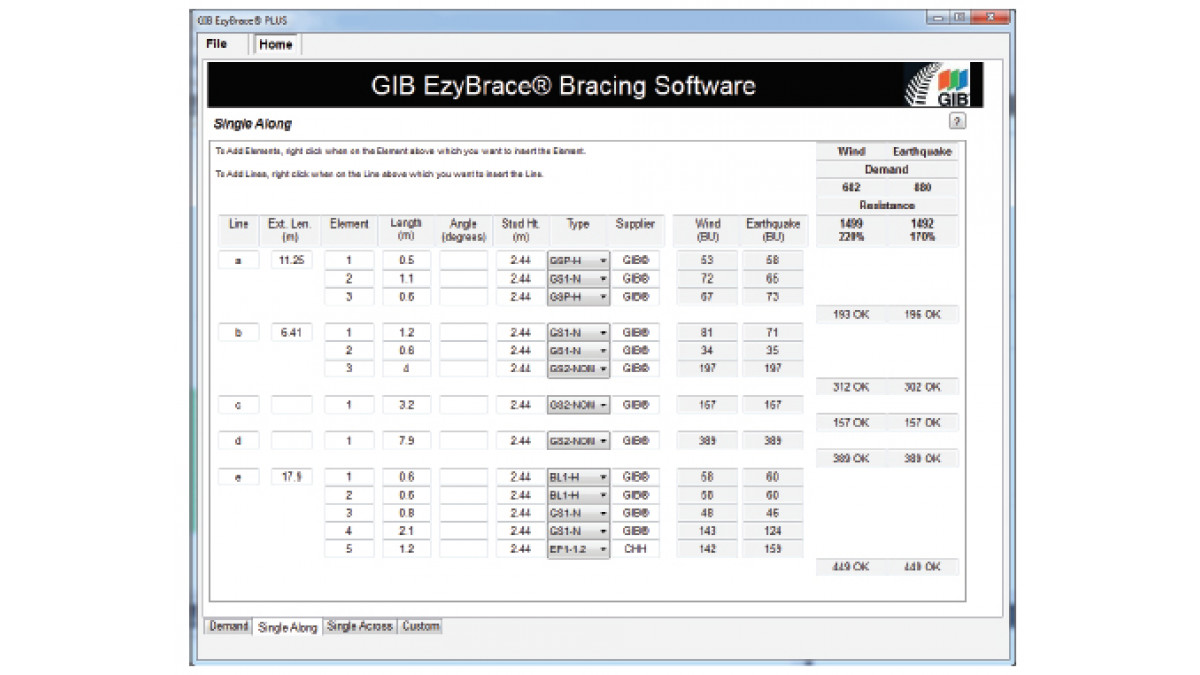
Task: Click the help question mark button
Action: tap(957, 121)
